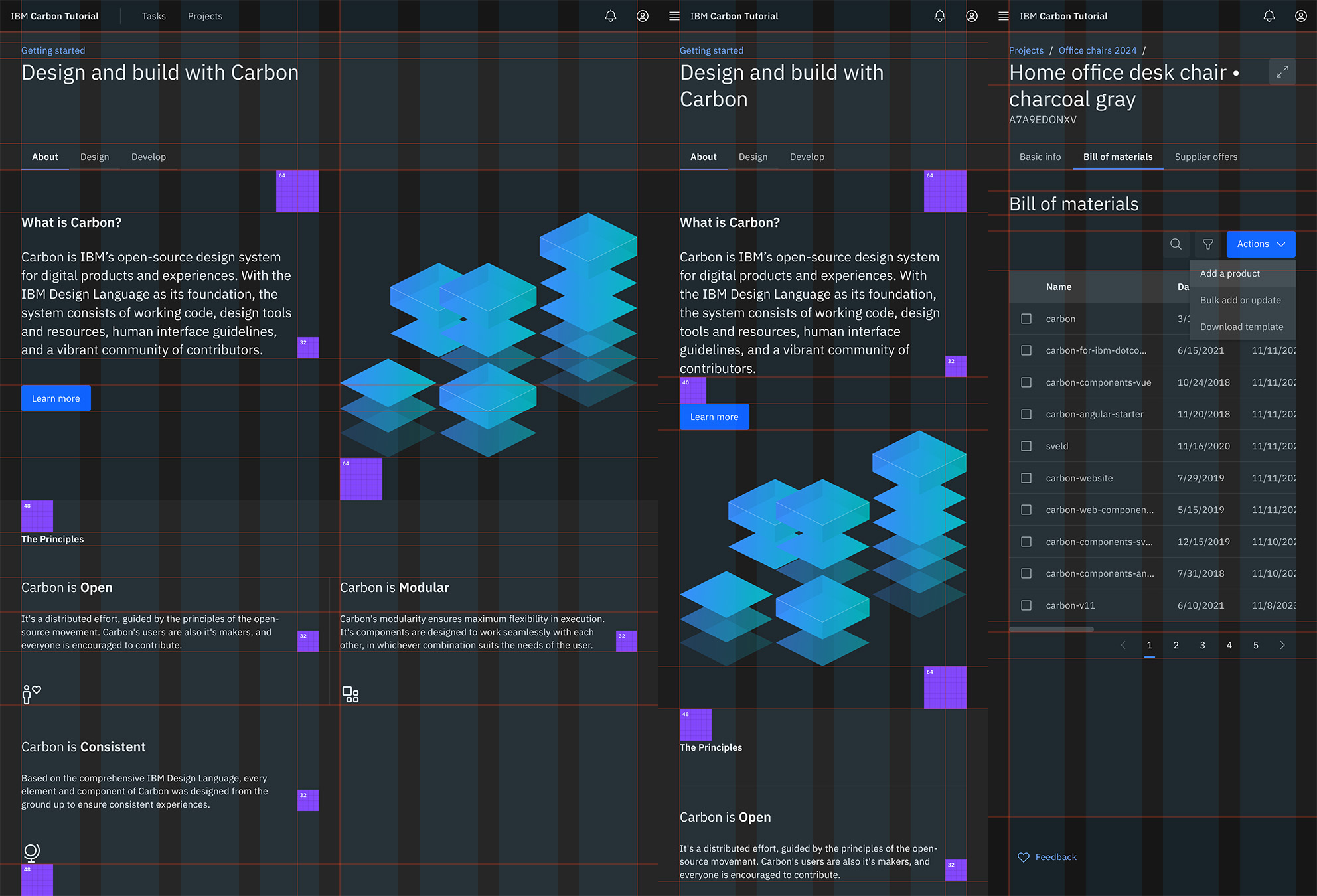Click Learn more button on desktop page
Image resolution: width=1317 pixels, height=896 pixels.
(56, 398)
